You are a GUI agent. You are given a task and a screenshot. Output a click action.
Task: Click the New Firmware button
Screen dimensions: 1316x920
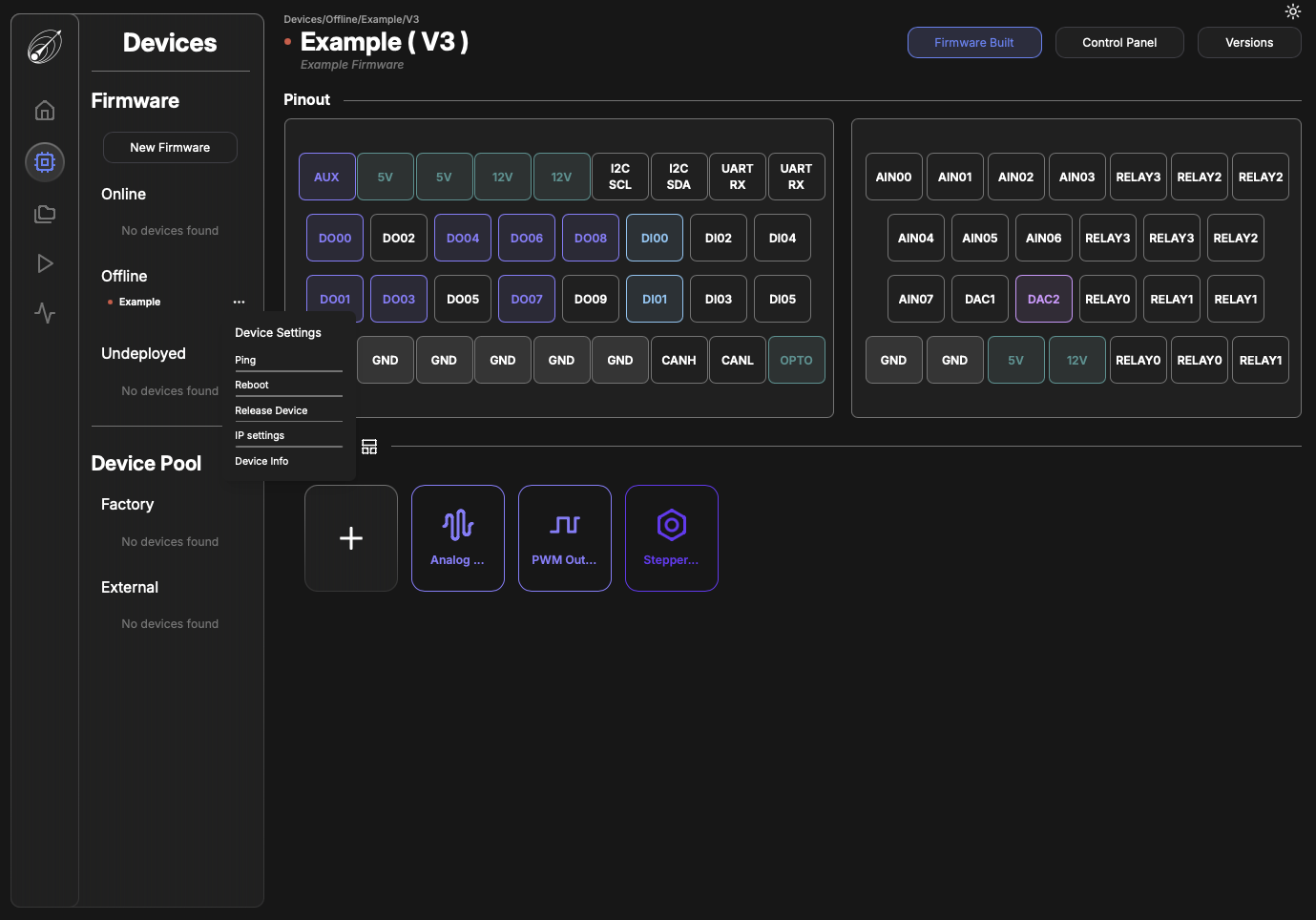click(170, 148)
